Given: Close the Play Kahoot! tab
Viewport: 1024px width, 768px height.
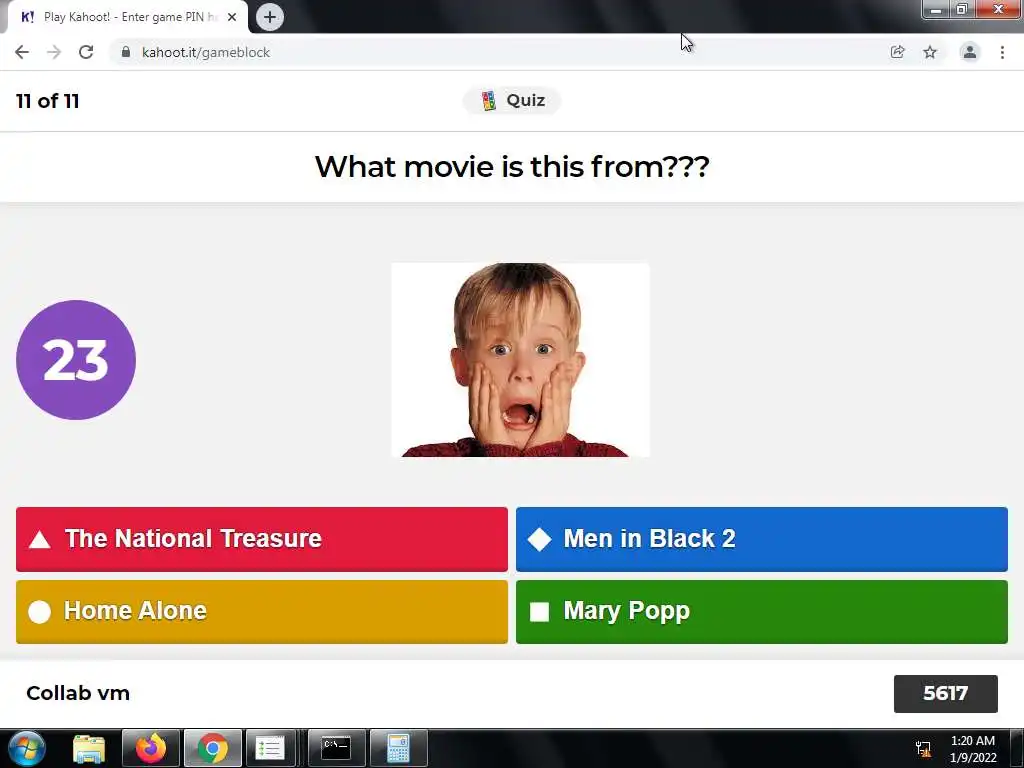Looking at the screenshot, I should pyautogui.click(x=232, y=17).
